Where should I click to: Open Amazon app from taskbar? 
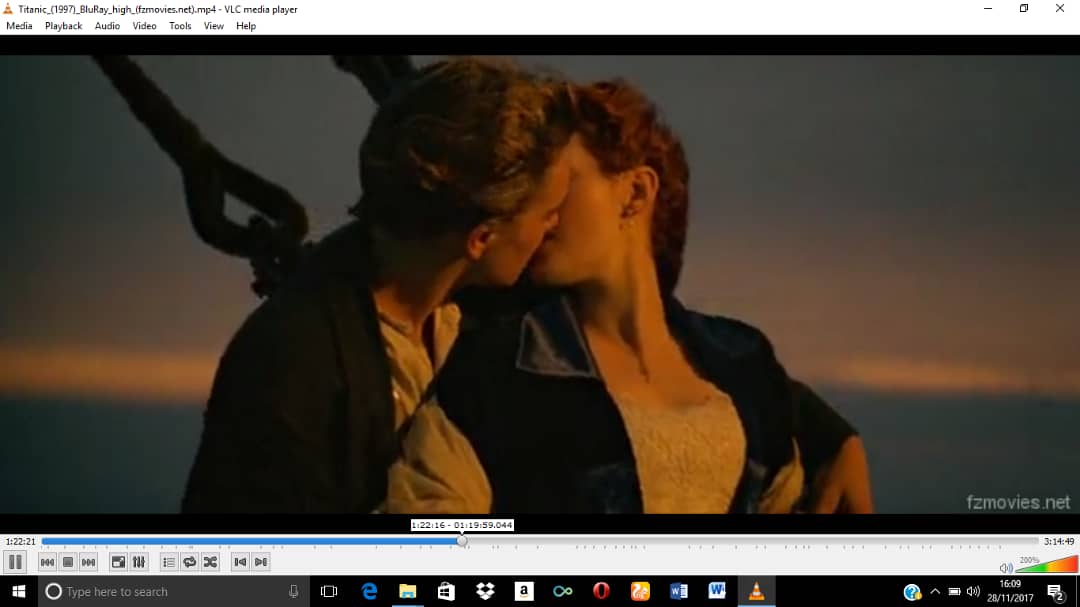pos(524,591)
